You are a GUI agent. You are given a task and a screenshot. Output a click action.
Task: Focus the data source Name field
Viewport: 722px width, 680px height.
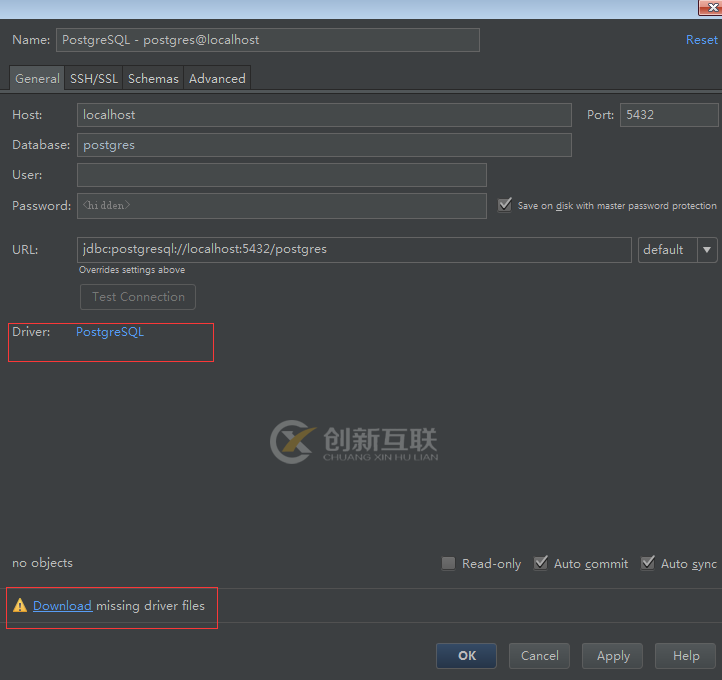click(268, 40)
